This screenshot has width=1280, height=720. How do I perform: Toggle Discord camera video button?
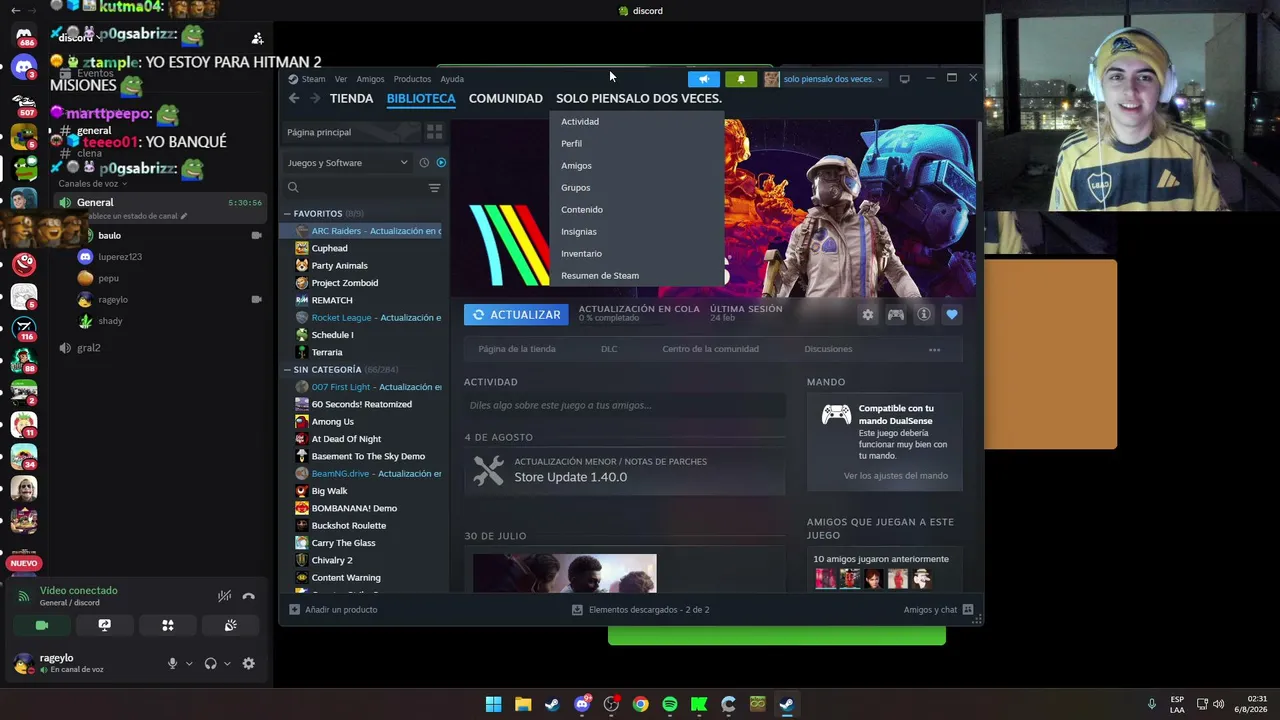tap(42, 625)
